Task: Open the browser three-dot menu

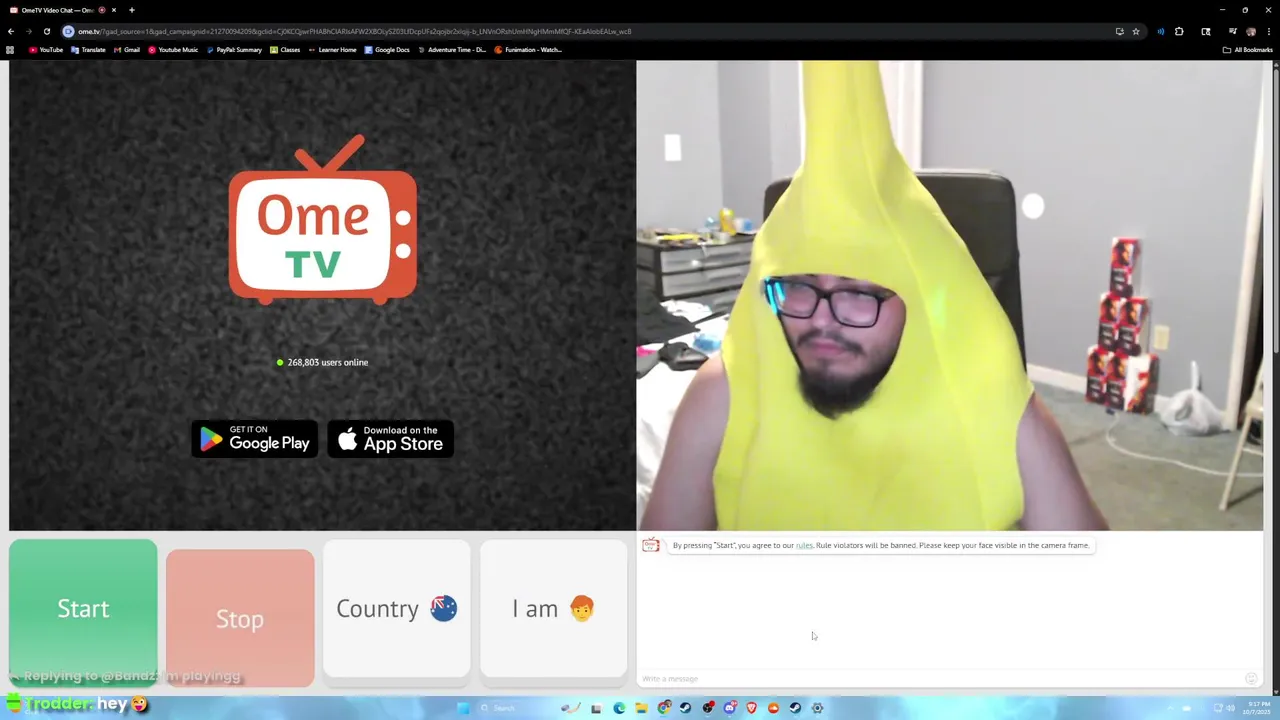Action: tap(1269, 31)
